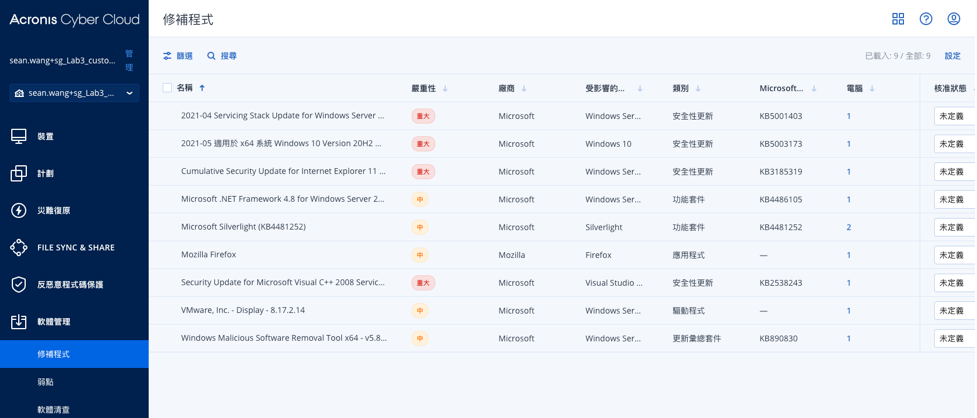Screen dimensions: 977x418
Task: Open FILE SYNC & SHARE section
Action: (x=74, y=247)
